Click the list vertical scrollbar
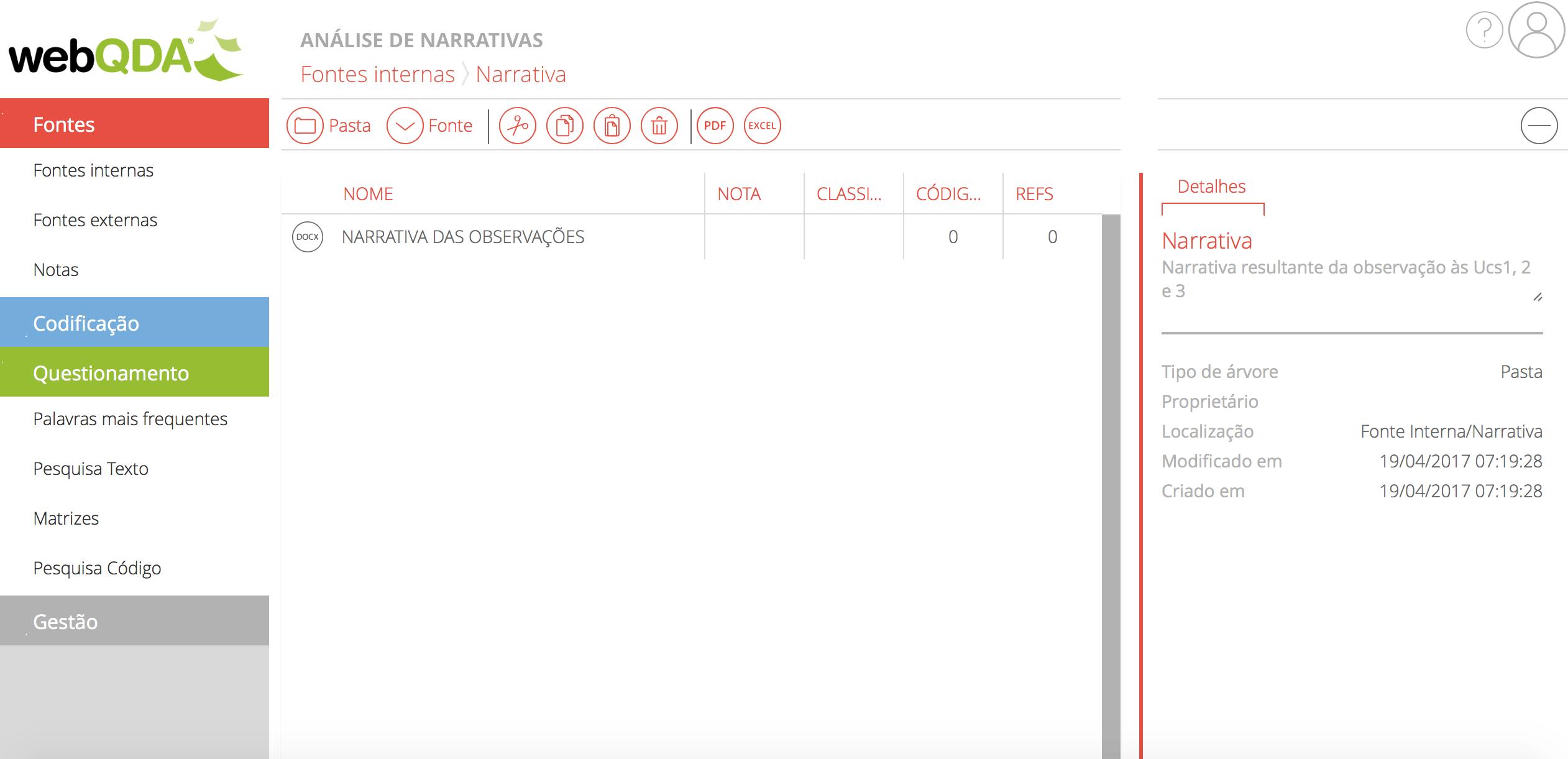The image size is (1568, 759). coord(1111,486)
